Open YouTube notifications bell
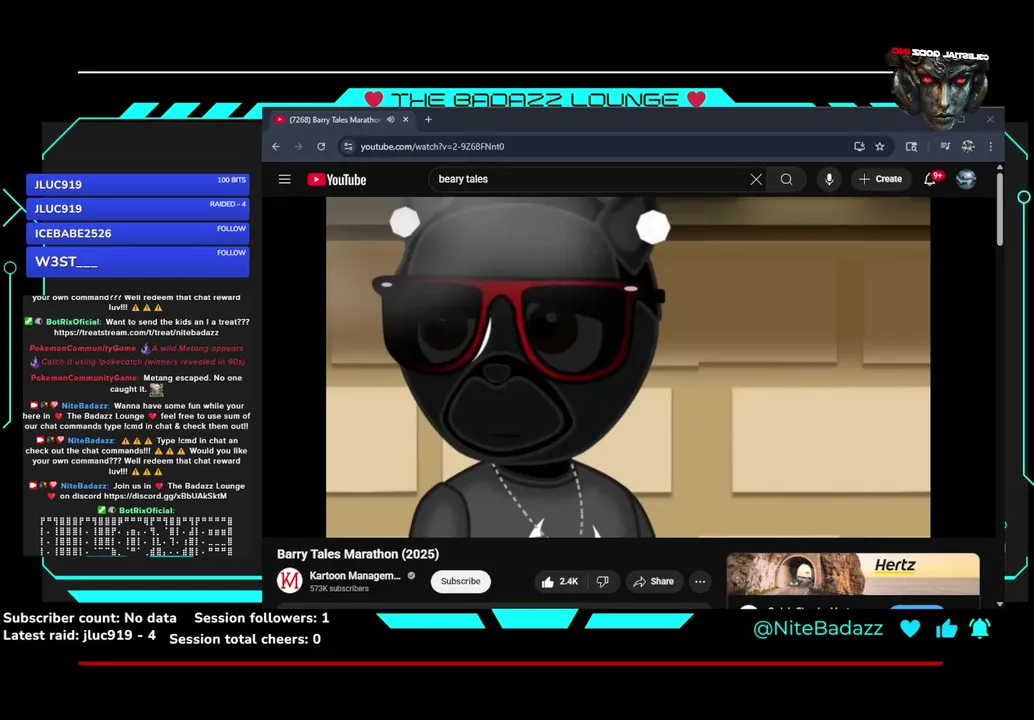Screen dimensions: 1034x720 930,179
